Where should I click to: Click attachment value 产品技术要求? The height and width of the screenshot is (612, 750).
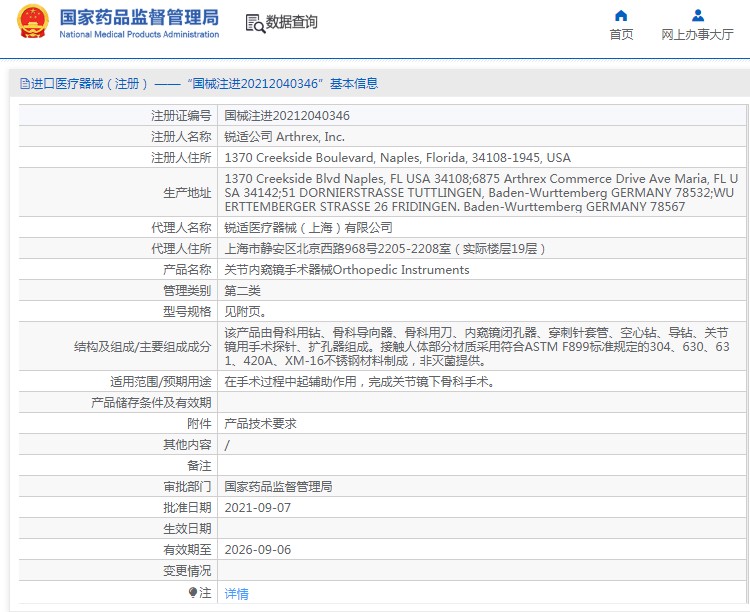261,423
